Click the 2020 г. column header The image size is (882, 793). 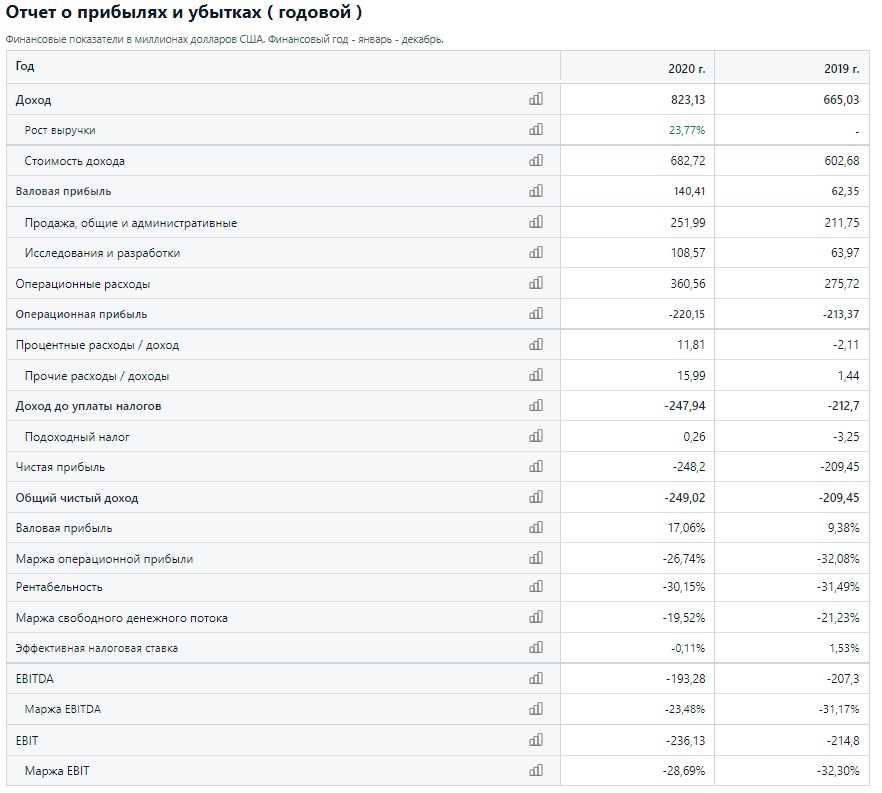pyautogui.click(x=686, y=69)
